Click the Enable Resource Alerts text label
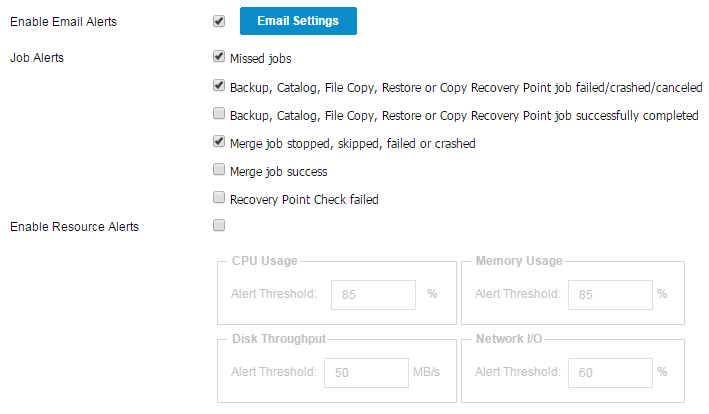Image resolution: width=709 pixels, height=414 pixels. tap(74, 226)
